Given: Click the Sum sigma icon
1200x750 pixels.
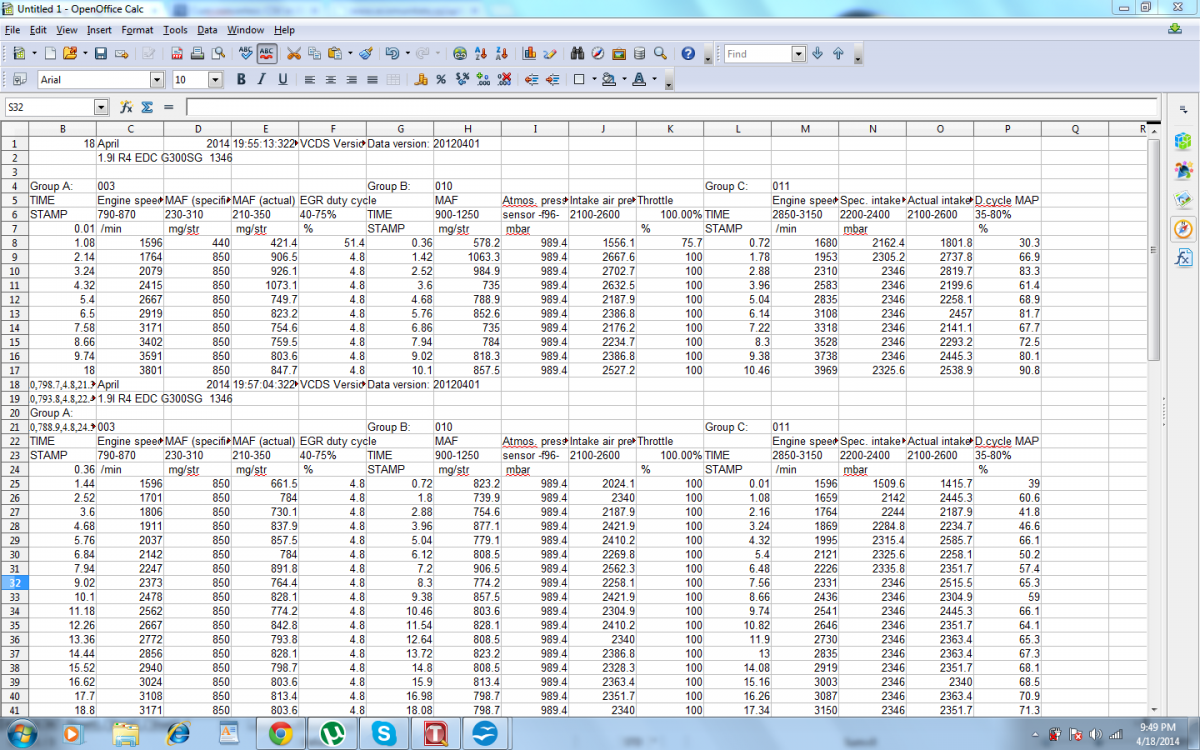Looking at the screenshot, I should click(x=147, y=107).
